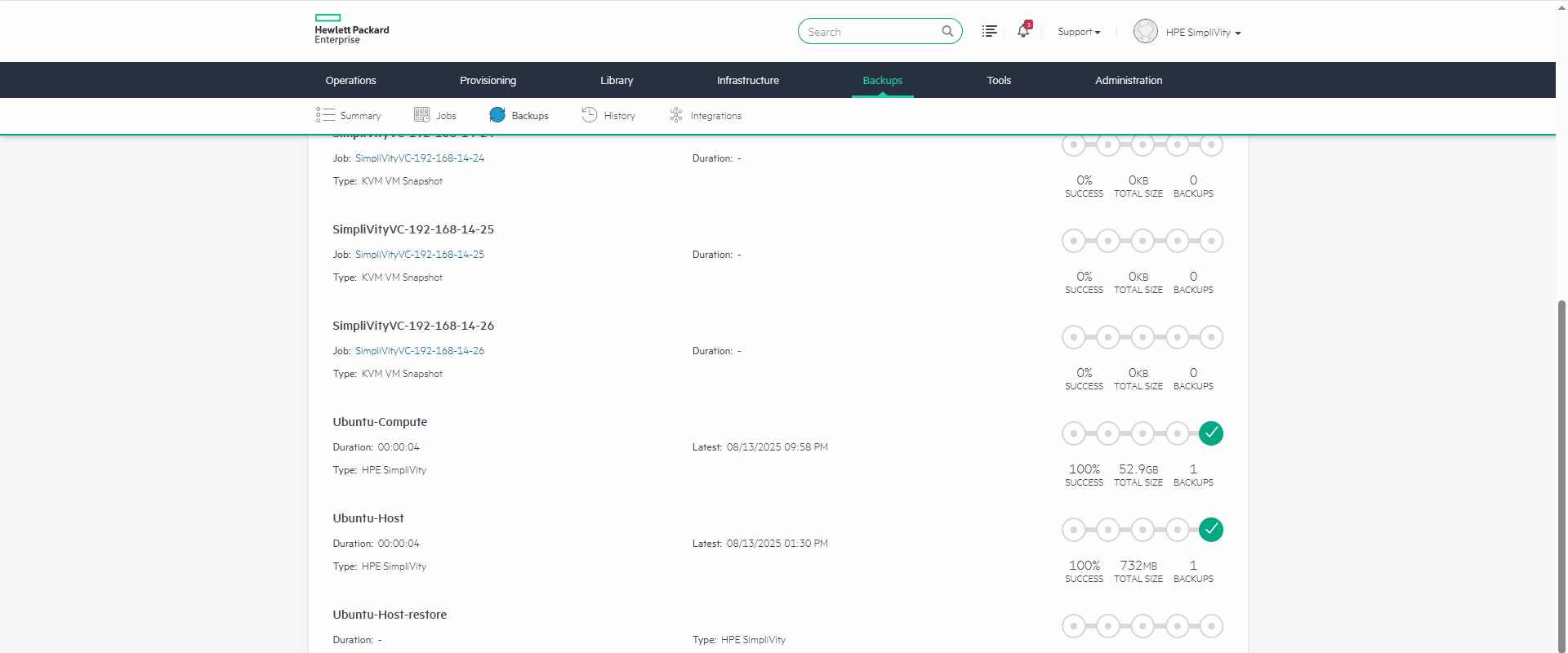Open the Infrastructure menu
This screenshot has height=653, width=1568.
[747, 80]
